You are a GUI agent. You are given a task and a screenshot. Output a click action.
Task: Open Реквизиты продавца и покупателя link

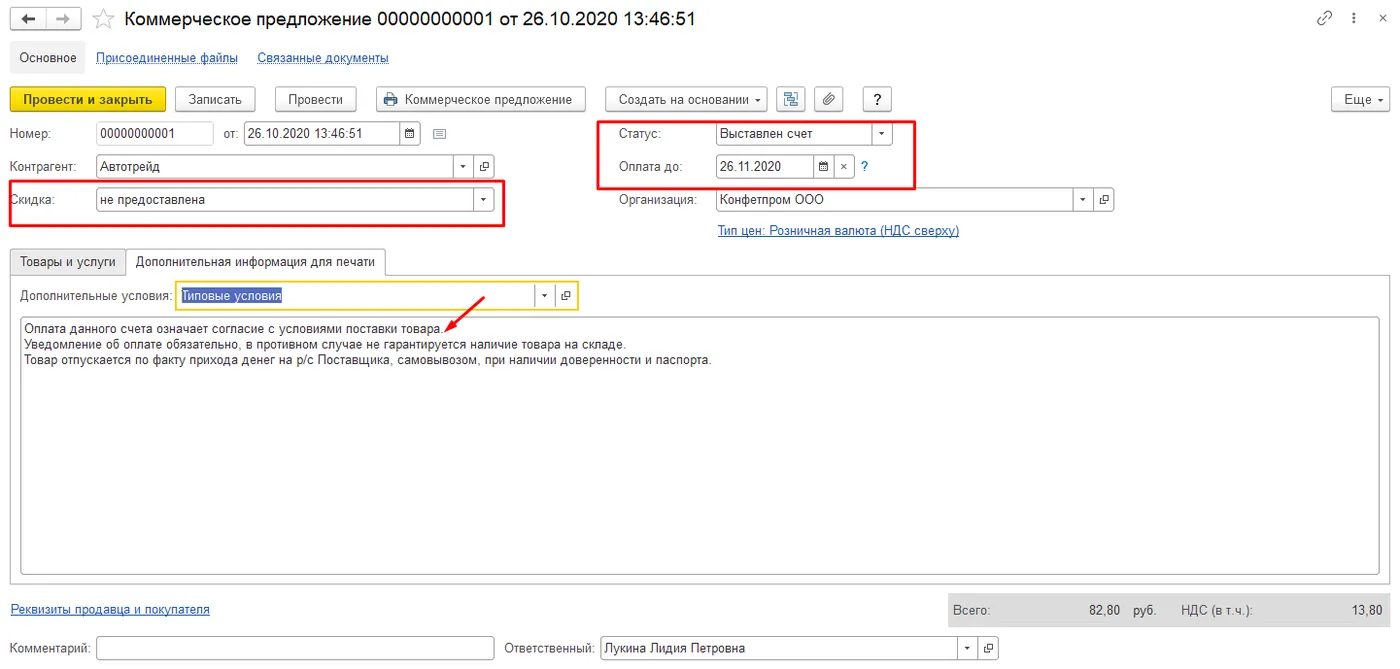coord(110,609)
